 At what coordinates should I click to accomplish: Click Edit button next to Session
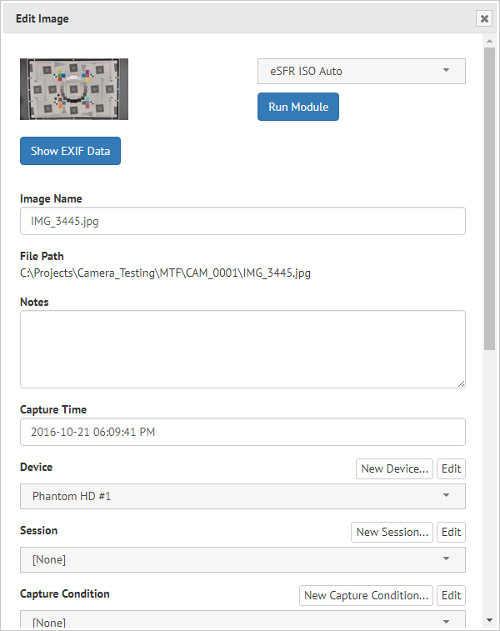point(451,532)
